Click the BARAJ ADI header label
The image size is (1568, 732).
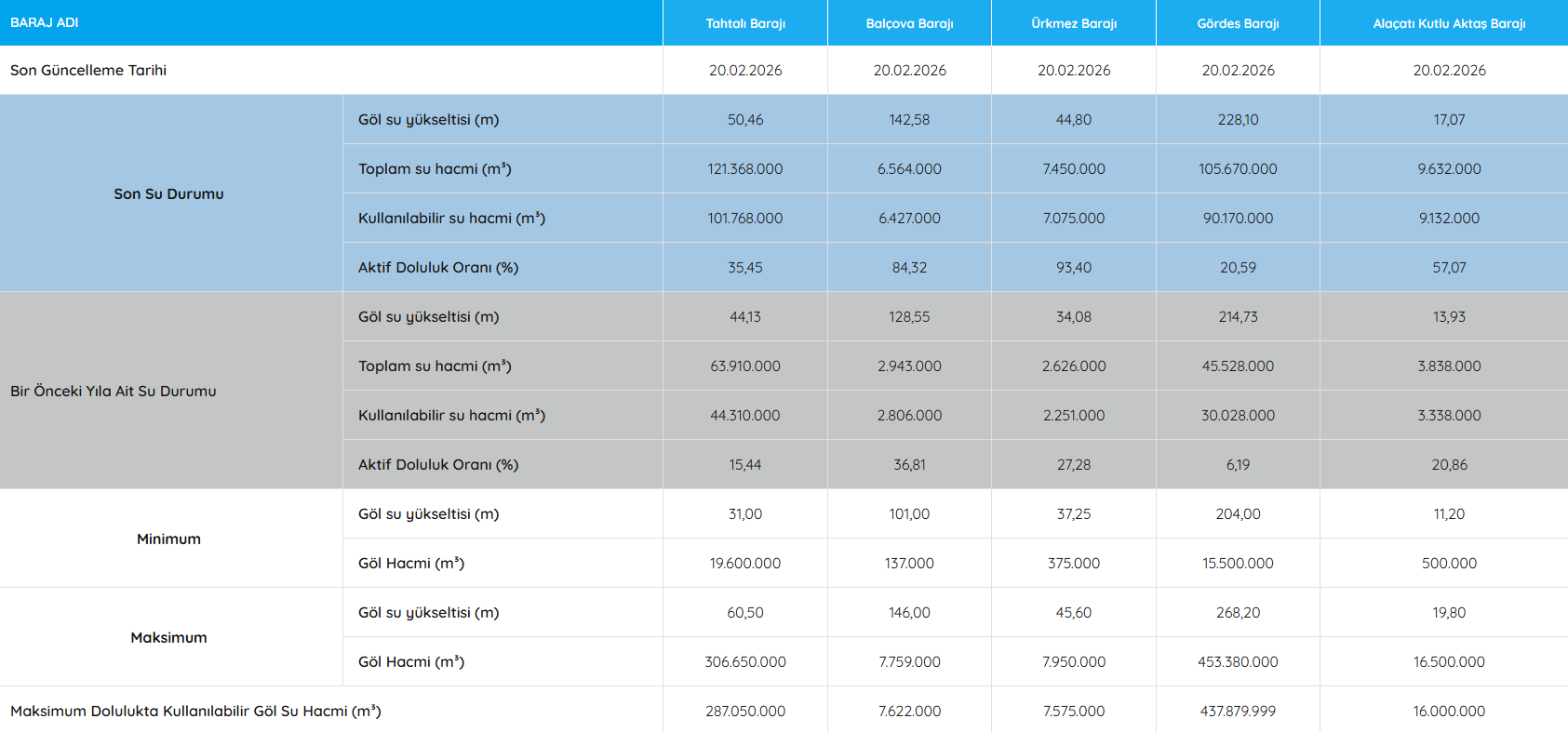click(45, 22)
